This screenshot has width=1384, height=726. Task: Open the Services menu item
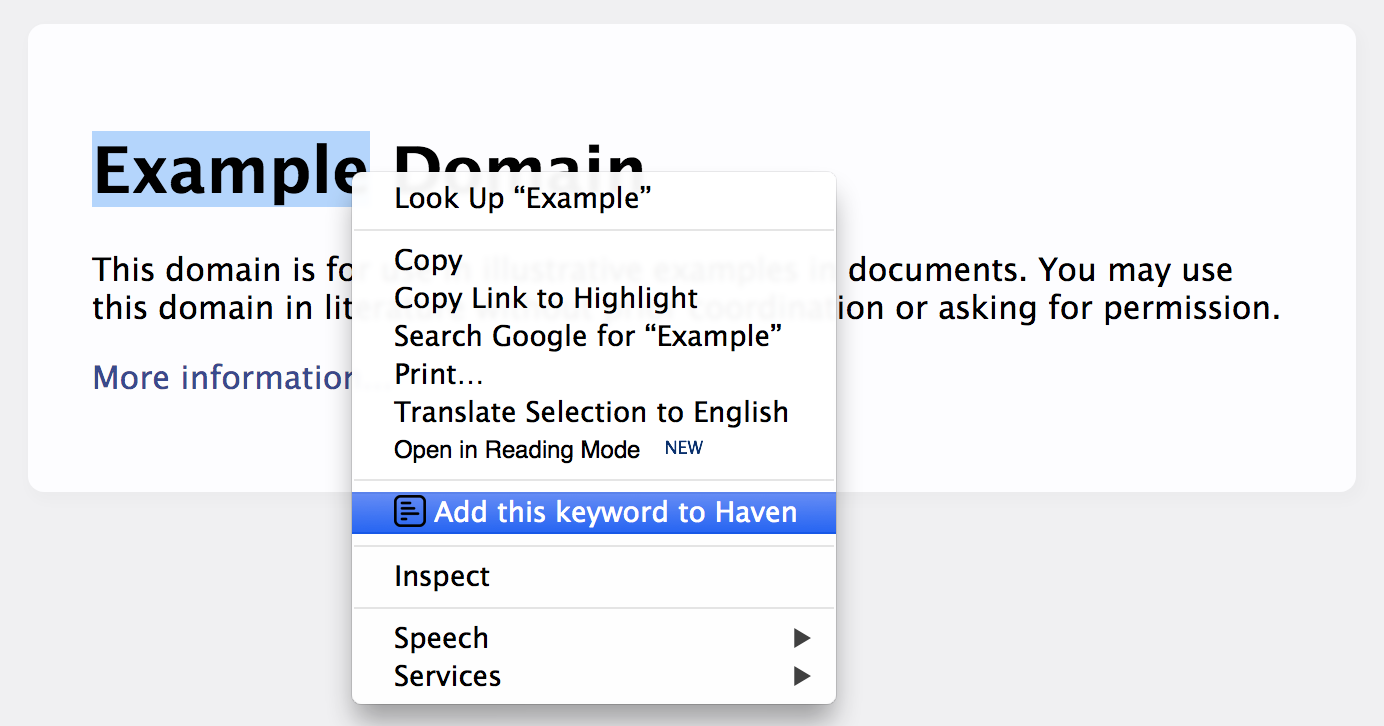tap(447, 676)
